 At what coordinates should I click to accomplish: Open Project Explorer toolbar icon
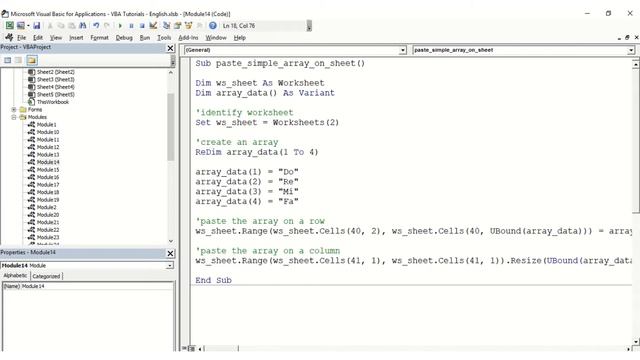tap(167, 25)
